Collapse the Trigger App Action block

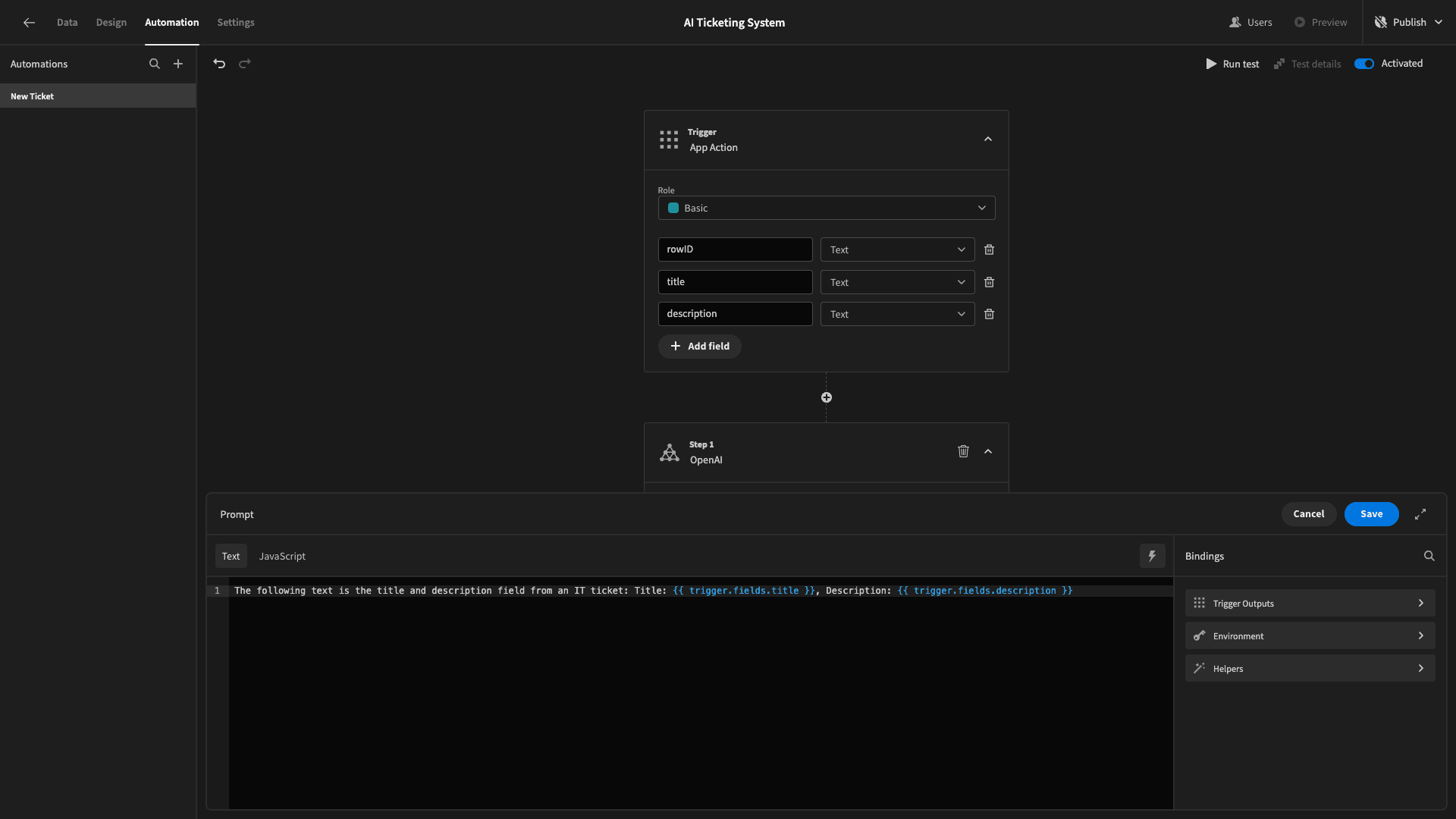pyautogui.click(x=987, y=140)
